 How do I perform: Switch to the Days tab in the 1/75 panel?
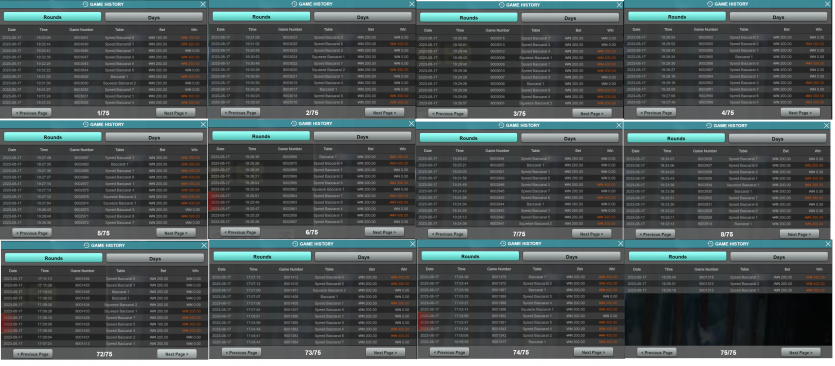(x=154, y=18)
